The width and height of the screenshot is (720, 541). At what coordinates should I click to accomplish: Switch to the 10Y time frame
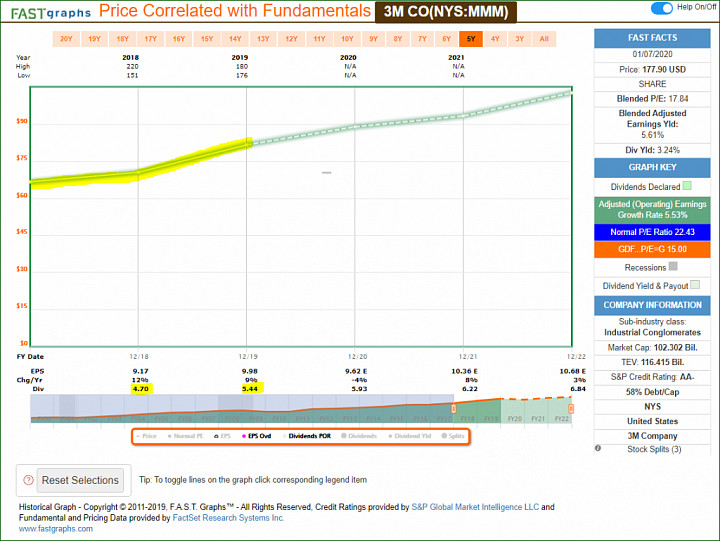pos(348,39)
